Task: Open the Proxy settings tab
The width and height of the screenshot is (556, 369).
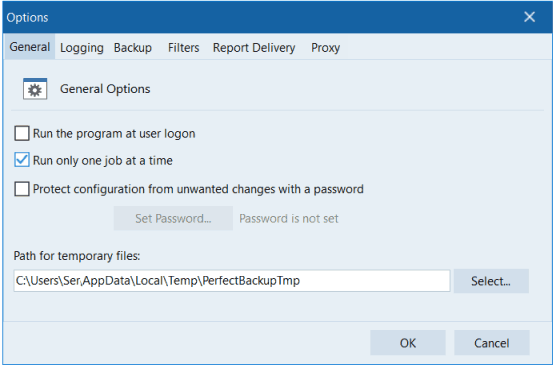Action: [326, 47]
